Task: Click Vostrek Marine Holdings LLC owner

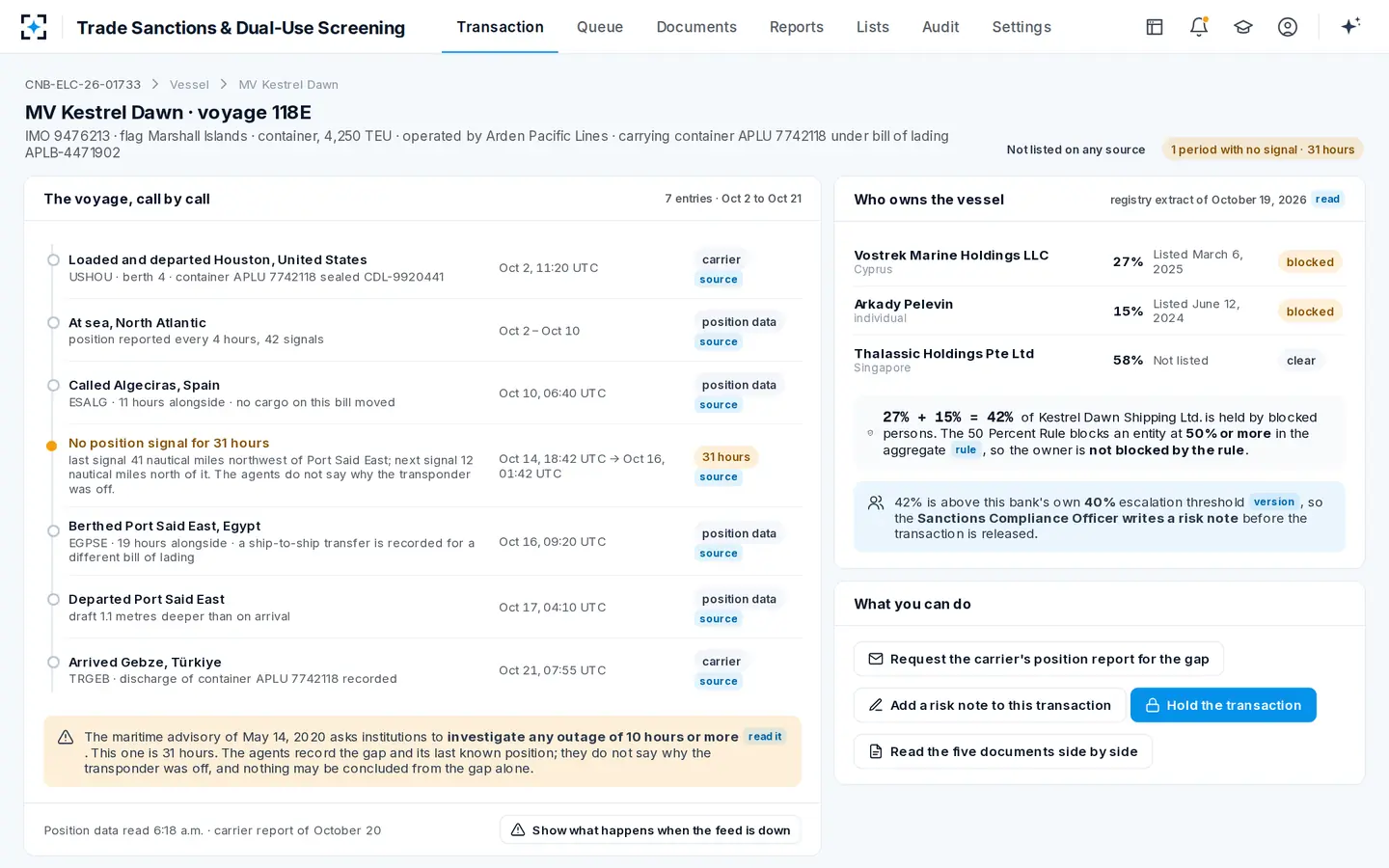Action: tap(951, 256)
